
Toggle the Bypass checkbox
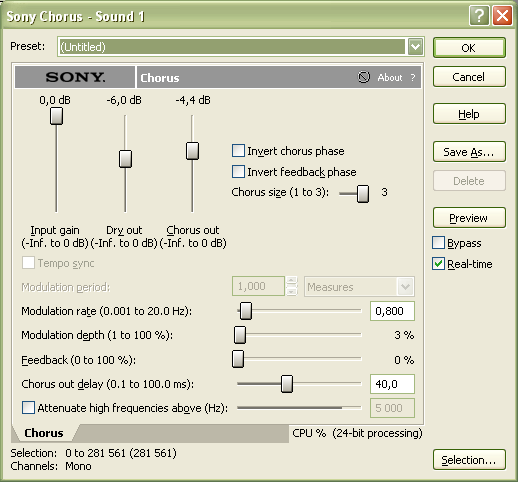pos(438,243)
